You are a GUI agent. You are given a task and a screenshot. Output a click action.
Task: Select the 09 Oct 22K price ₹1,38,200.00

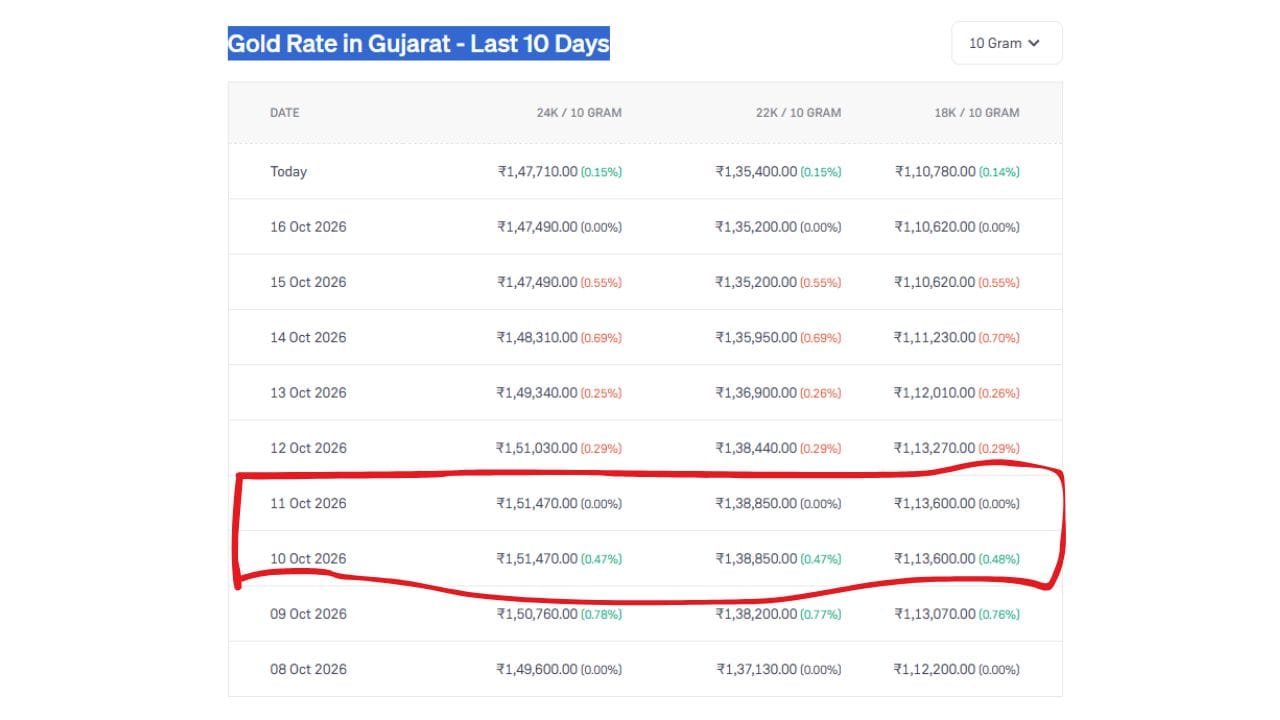pyautogui.click(x=756, y=614)
